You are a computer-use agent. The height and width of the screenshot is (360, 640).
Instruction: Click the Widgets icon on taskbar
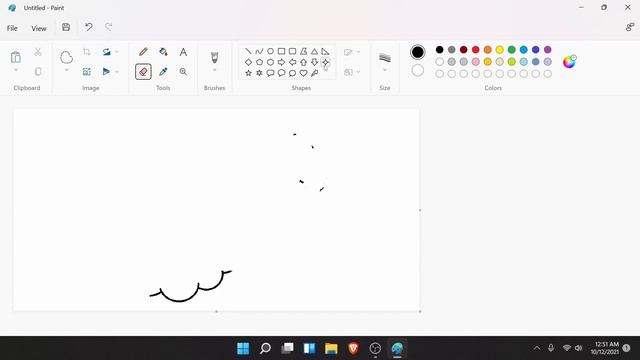point(309,348)
